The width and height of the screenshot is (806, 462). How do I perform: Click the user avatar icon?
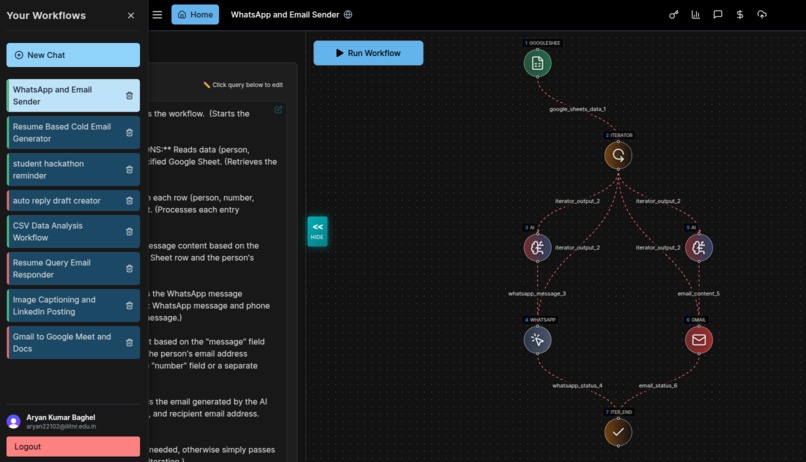coord(13,422)
